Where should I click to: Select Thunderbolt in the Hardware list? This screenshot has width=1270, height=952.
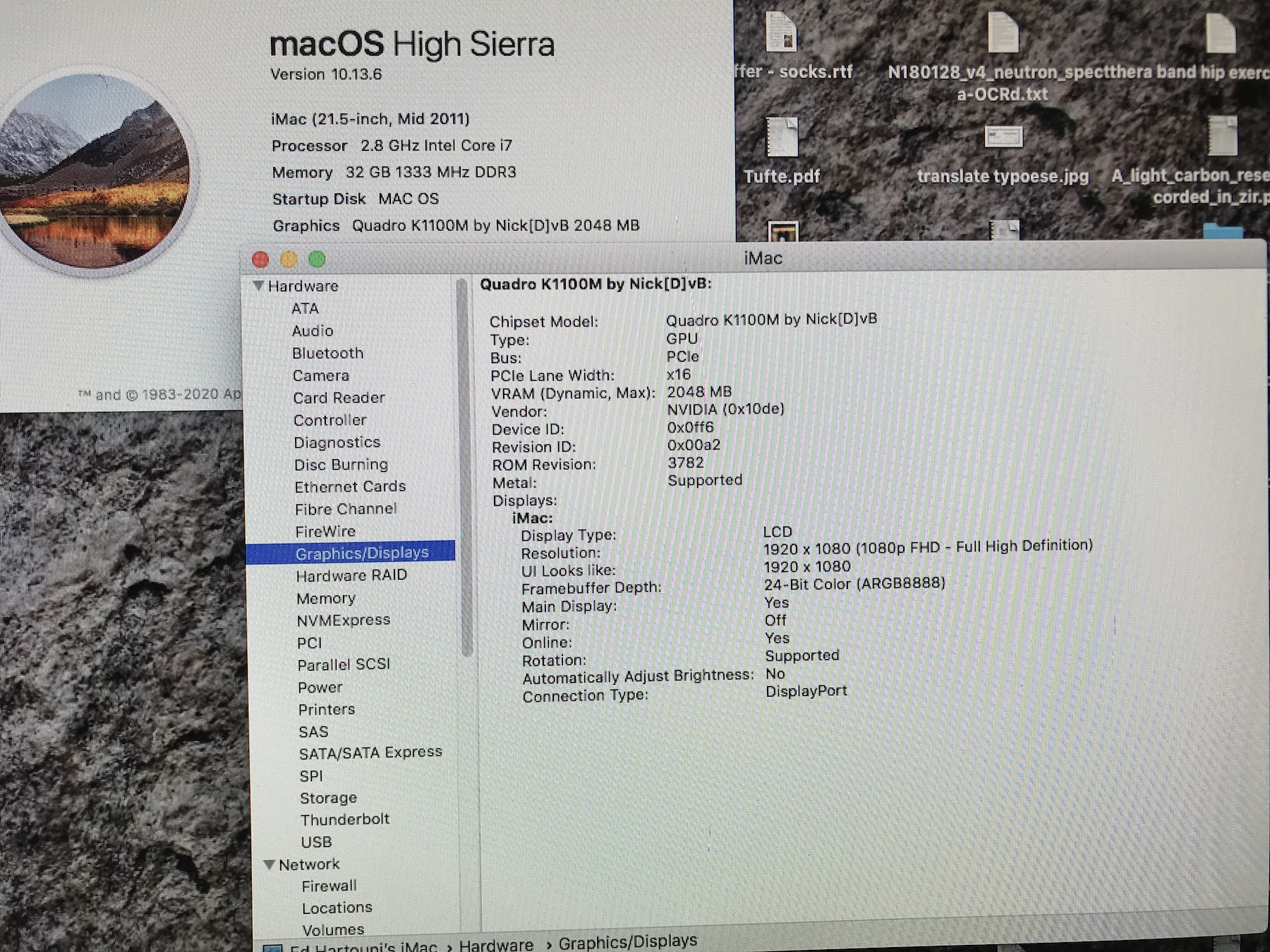pos(345,819)
